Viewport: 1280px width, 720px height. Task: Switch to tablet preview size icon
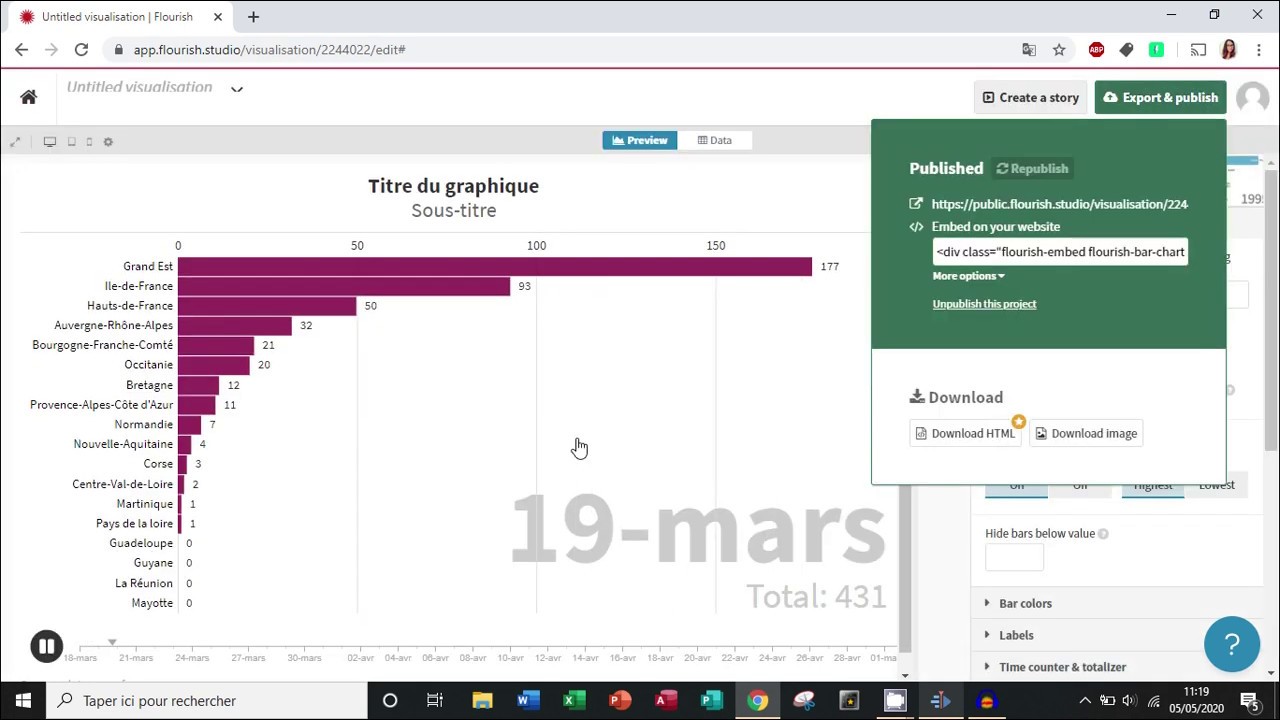point(71,142)
